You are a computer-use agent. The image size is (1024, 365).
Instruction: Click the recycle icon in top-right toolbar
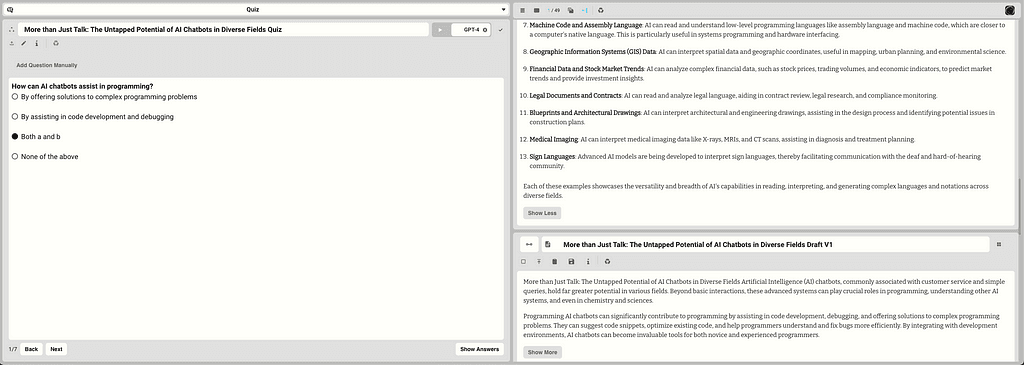[x=601, y=10]
